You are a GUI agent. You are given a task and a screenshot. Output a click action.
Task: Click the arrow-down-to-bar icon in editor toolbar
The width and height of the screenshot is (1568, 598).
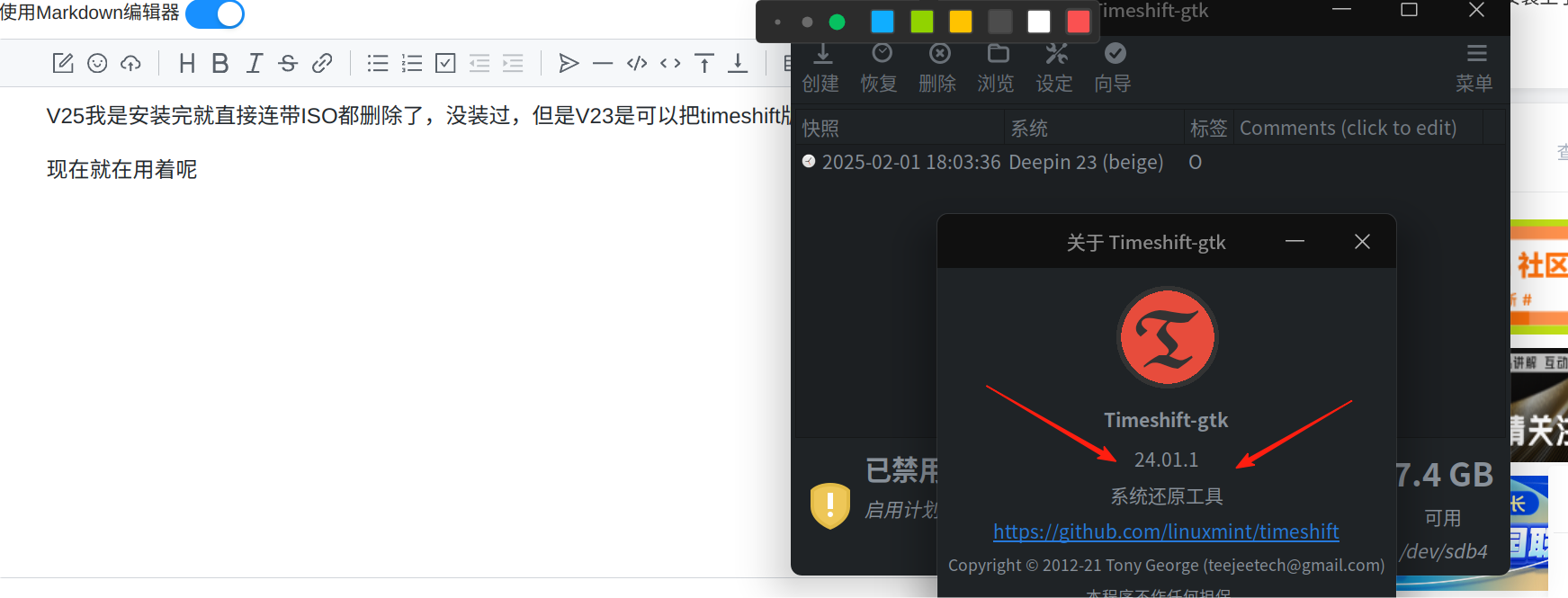point(738,63)
